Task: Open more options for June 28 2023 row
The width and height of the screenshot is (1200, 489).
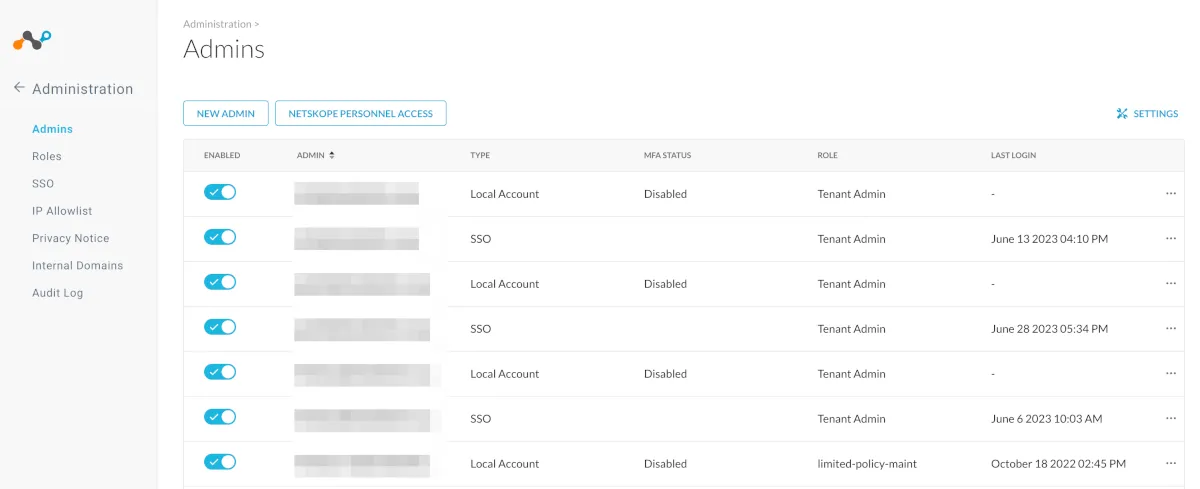Action: pyautogui.click(x=1171, y=329)
